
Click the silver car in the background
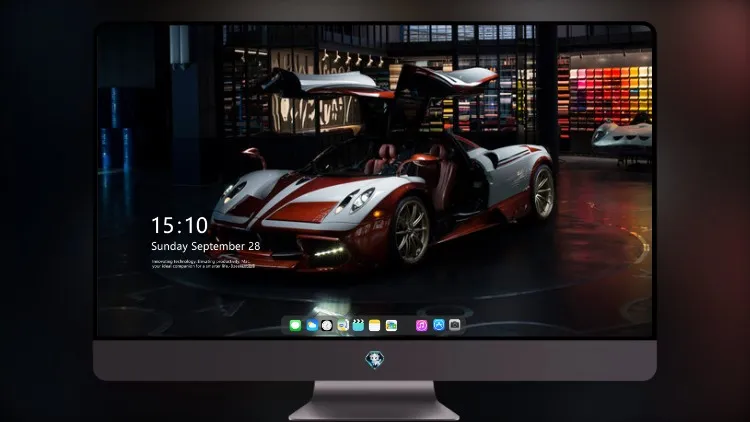622,134
